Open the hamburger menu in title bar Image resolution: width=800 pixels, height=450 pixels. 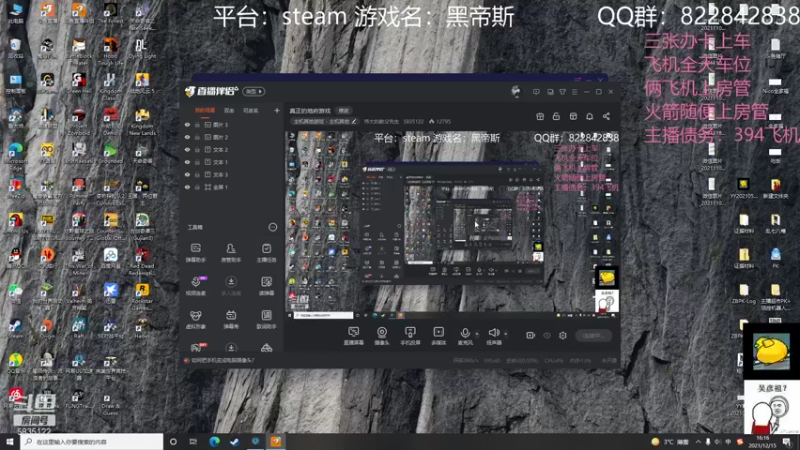(x=574, y=92)
